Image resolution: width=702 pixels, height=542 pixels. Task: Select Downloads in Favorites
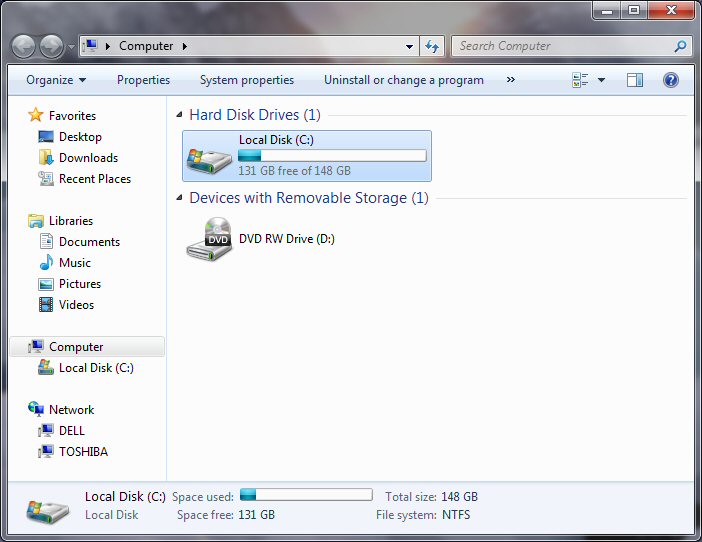(88, 158)
